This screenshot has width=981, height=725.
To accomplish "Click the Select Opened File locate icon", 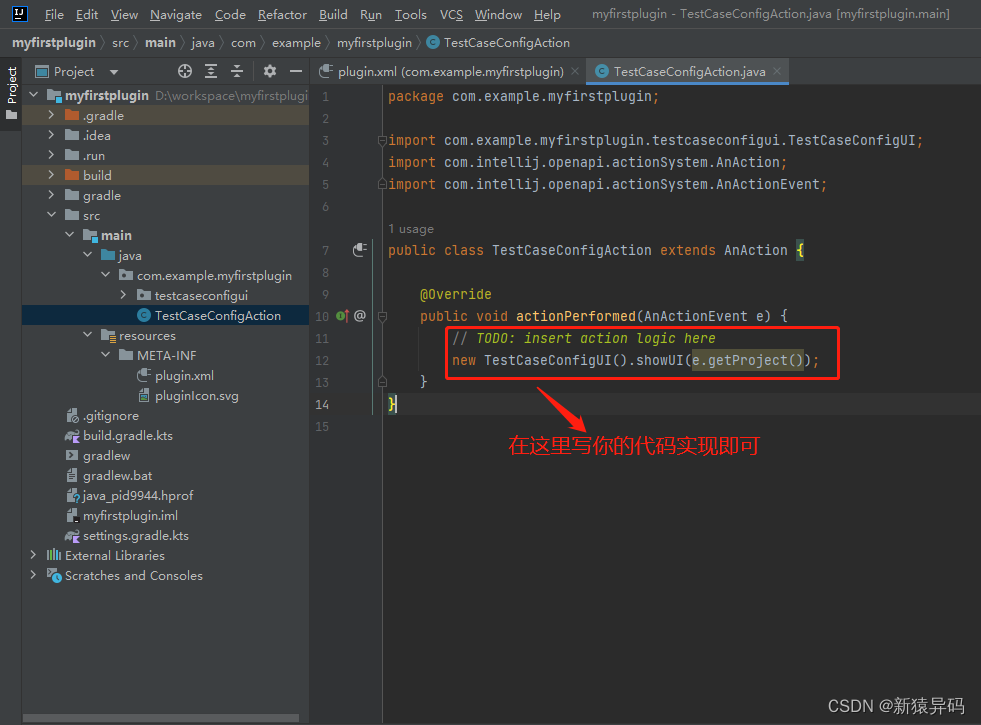I will (x=185, y=71).
